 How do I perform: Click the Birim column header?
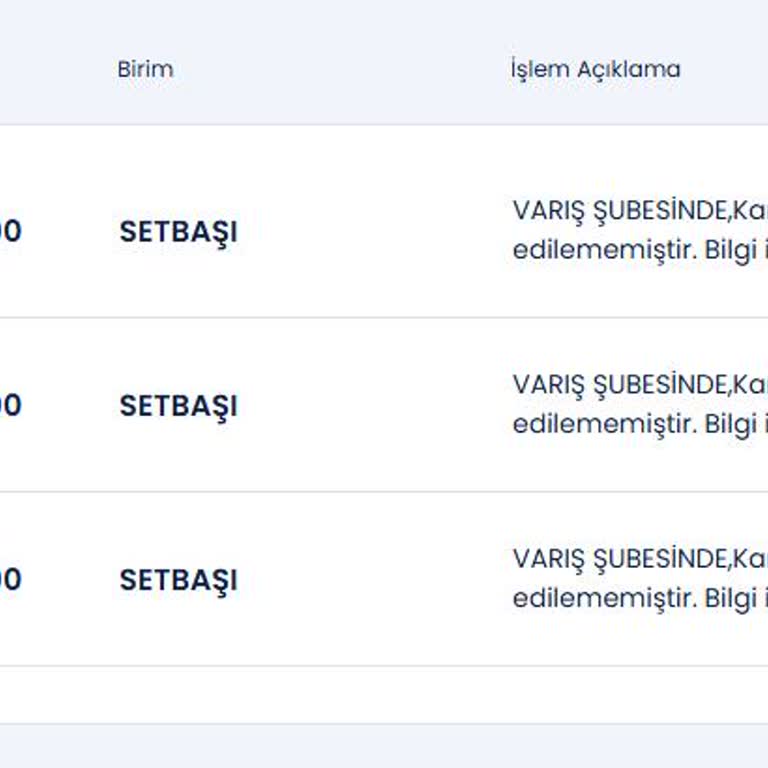(145, 69)
